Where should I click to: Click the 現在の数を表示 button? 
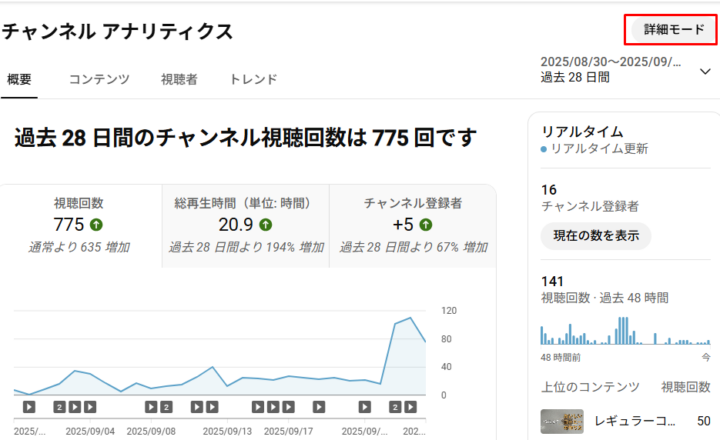click(x=595, y=236)
